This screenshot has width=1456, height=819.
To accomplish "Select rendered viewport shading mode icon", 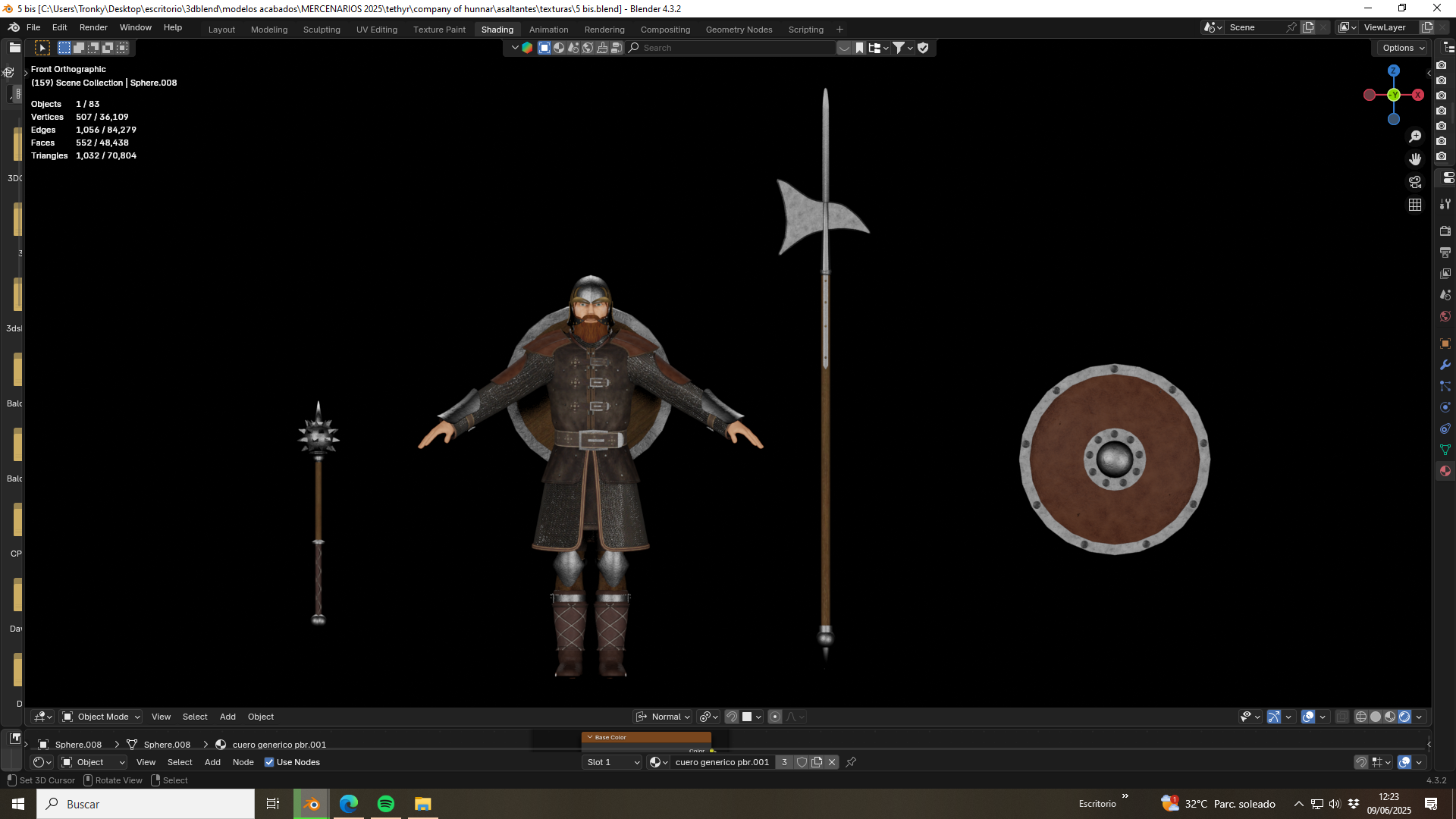I will pos(1404,717).
